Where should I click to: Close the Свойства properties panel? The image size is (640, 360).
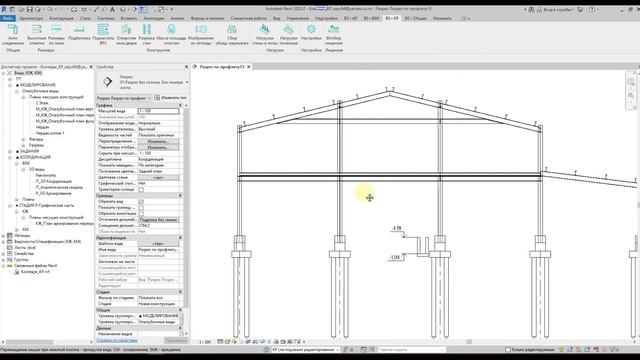click(x=187, y=67)
